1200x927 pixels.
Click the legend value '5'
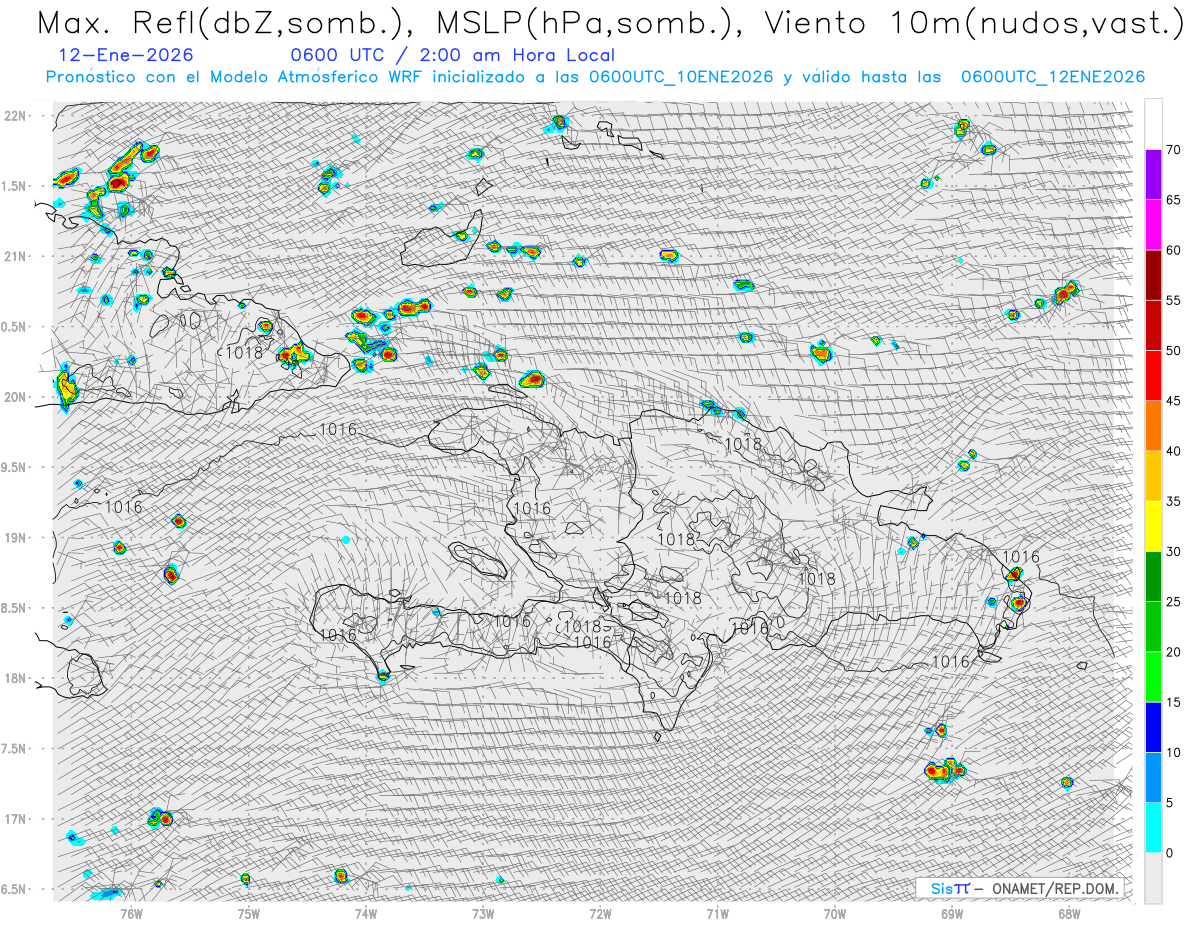pyautogui.click(x=1170, y=803)
